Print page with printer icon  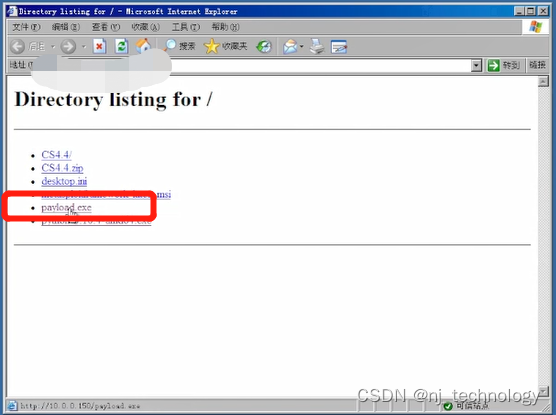(317, 46)
